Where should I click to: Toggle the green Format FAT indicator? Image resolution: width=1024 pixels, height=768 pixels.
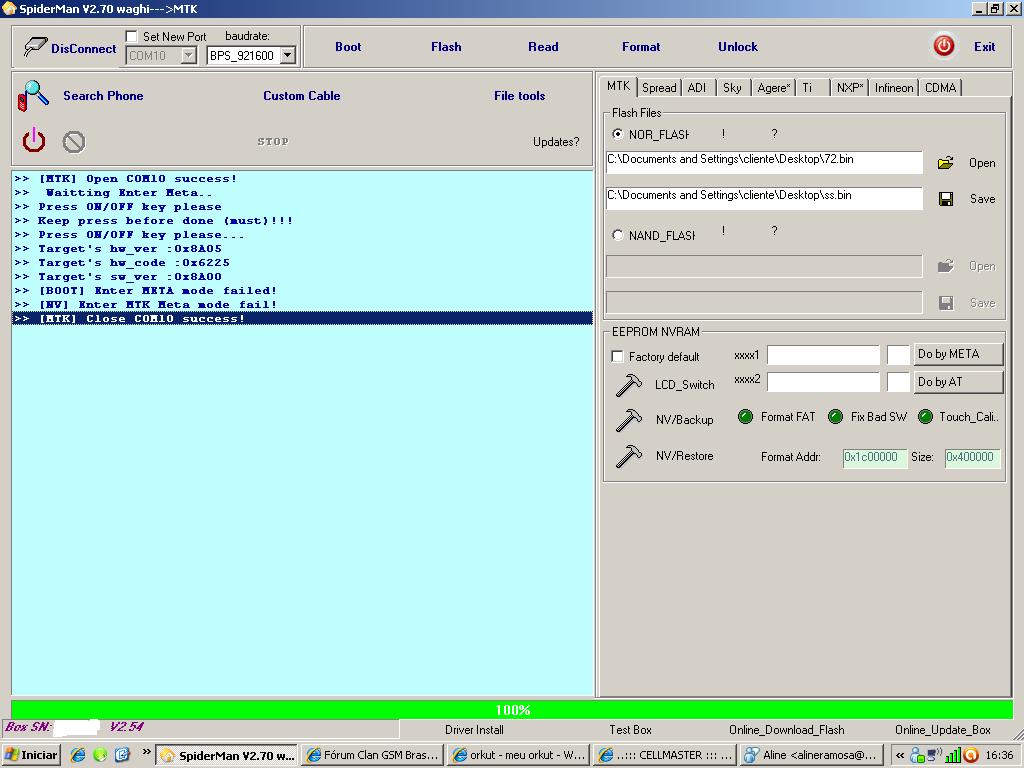tap(745, 417)
